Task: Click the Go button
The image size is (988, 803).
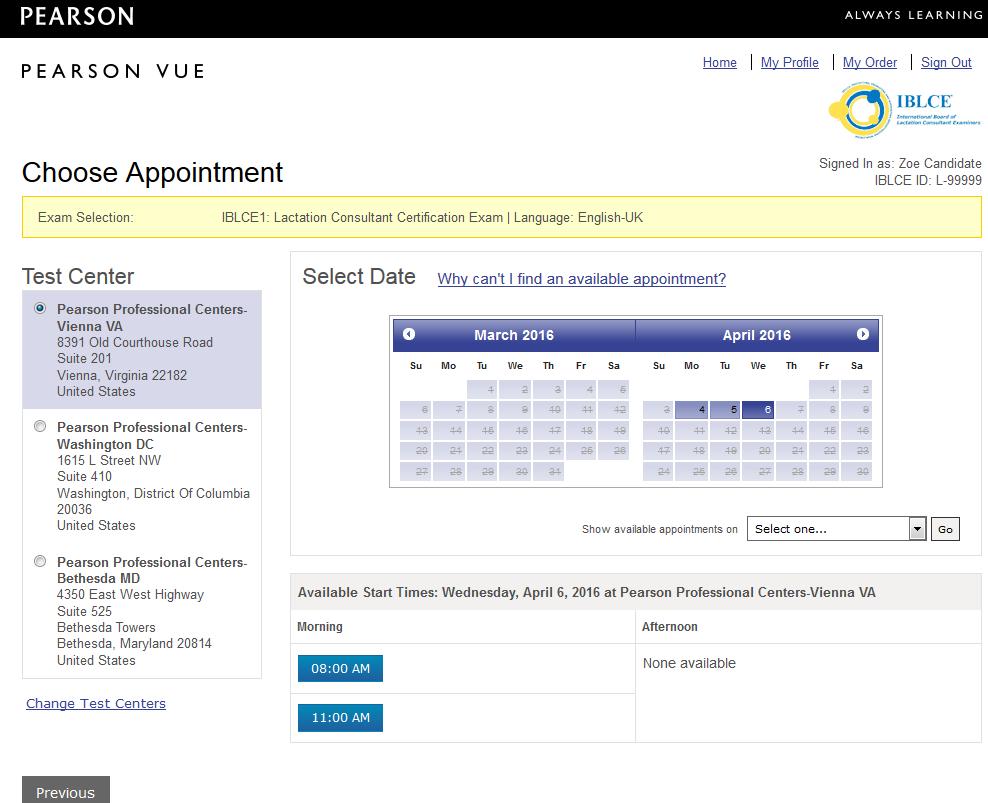Action: [x=945, y=529]
